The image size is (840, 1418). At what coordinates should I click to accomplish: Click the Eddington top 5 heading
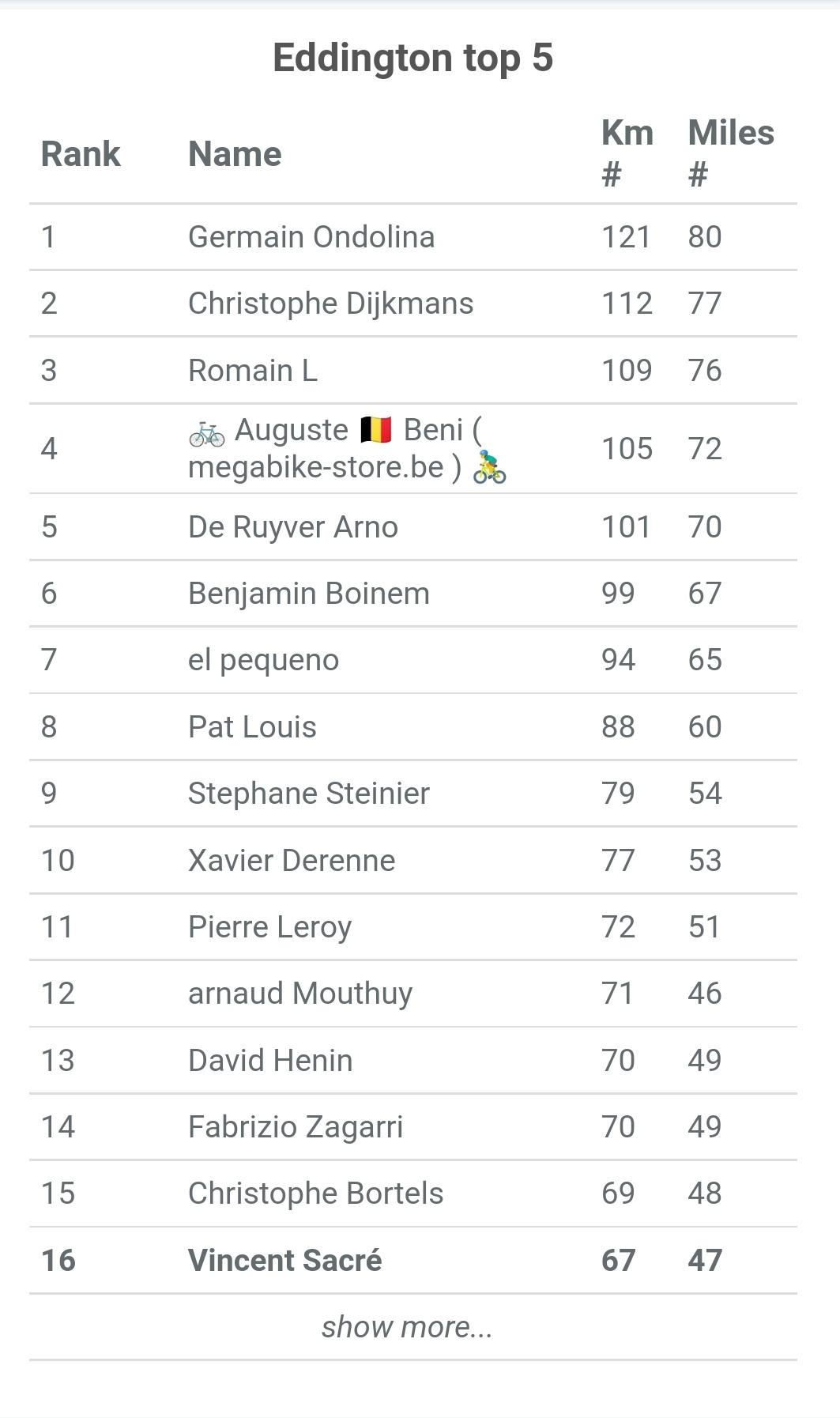click(x=412, y=58)
